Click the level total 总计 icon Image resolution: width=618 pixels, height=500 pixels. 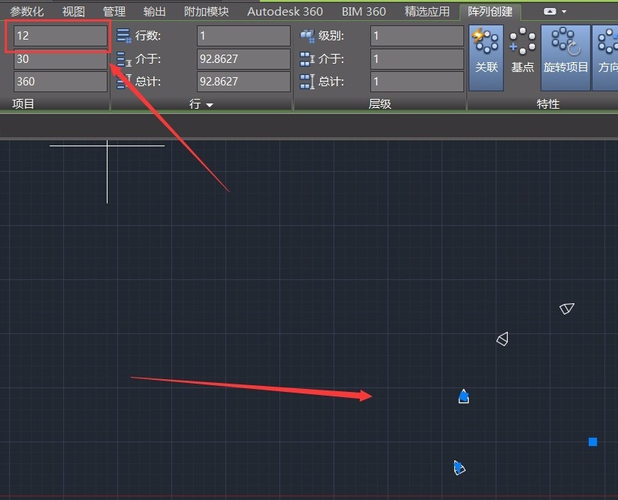307,81
